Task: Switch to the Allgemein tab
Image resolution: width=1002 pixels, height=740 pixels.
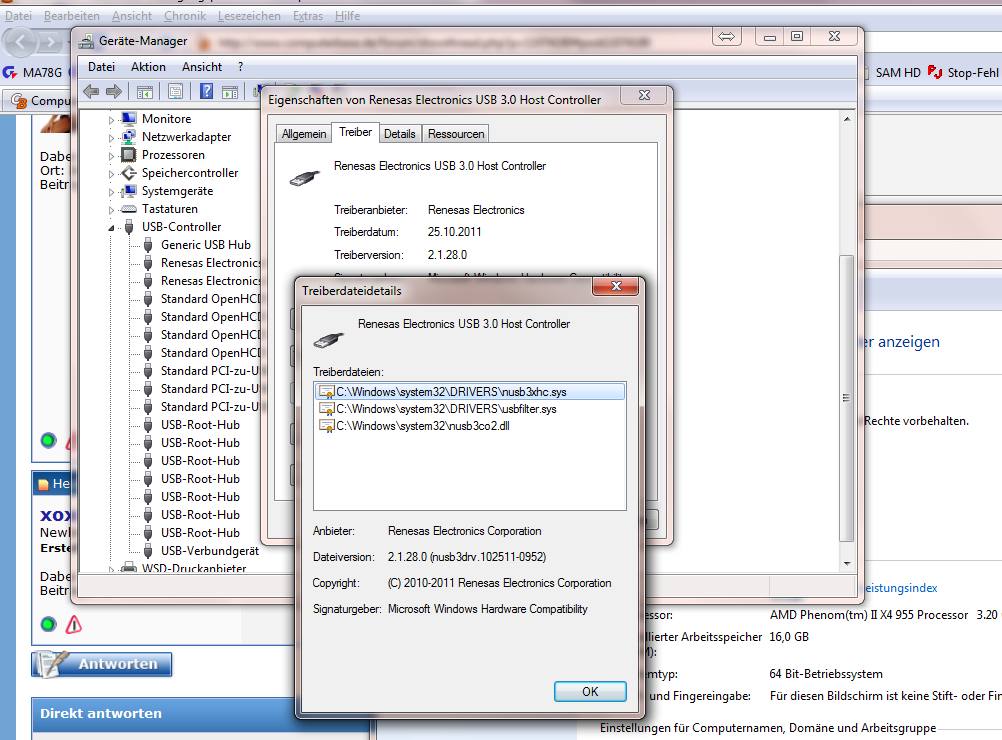Action: [304, 134]
